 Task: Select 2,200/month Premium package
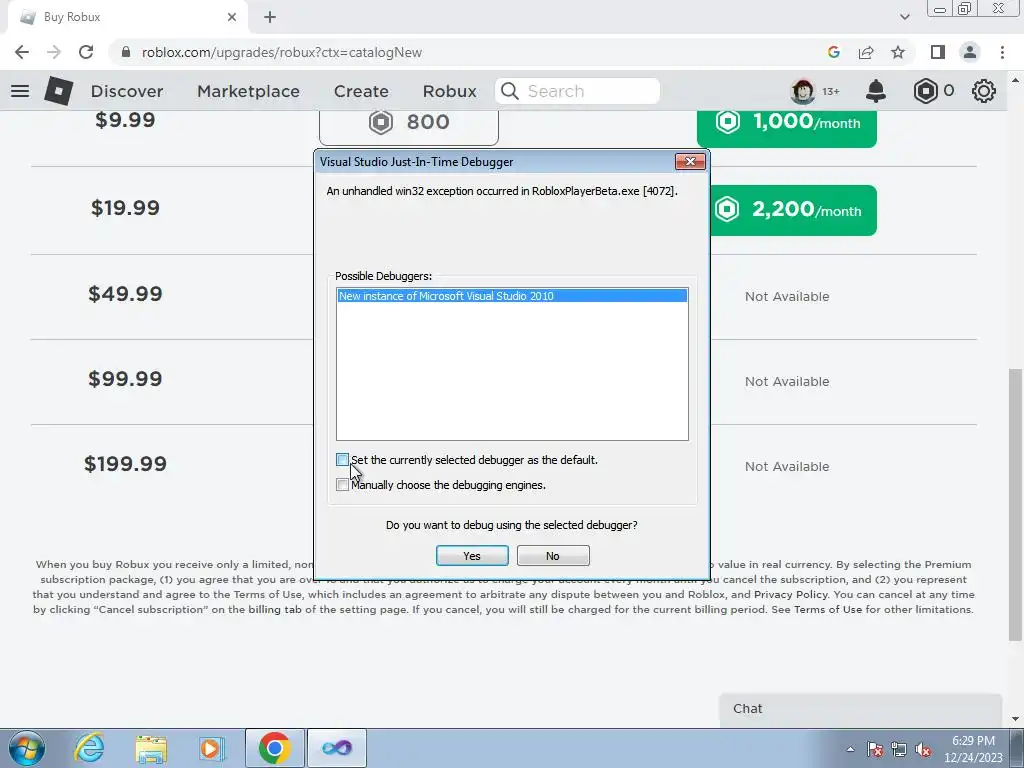pyautogui.click(x=793, y=210)
